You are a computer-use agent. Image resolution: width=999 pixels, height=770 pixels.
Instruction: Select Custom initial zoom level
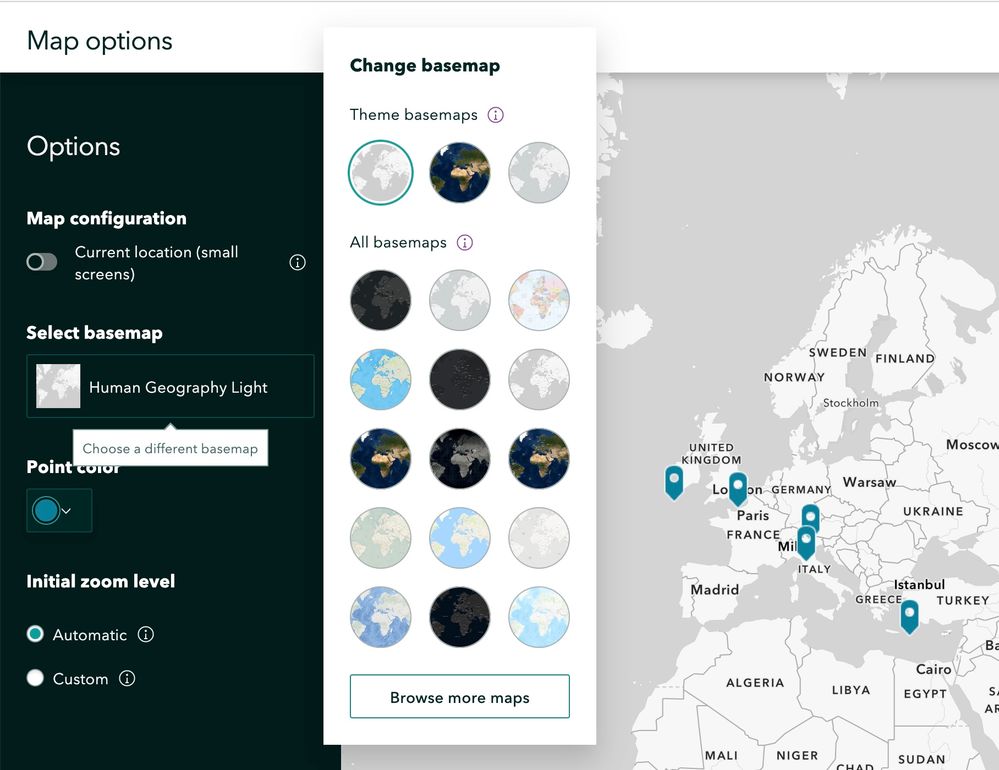pos(36,678)
